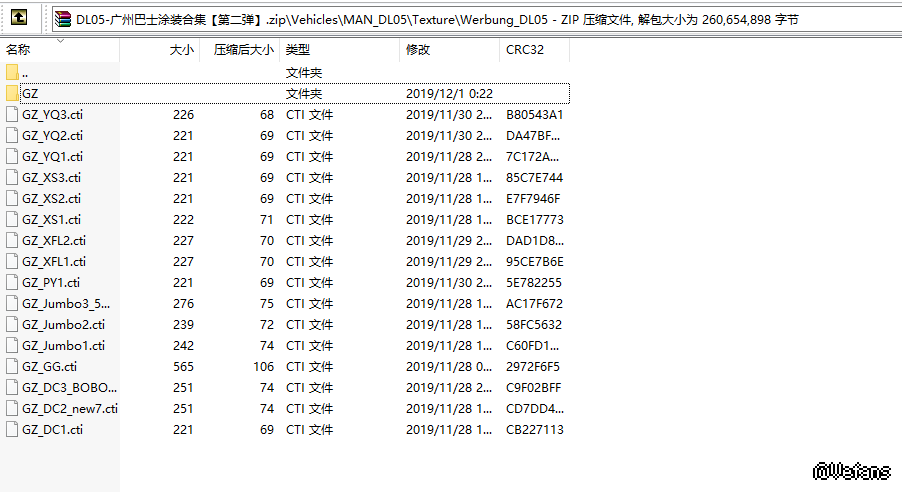Click the archive icon in the address bar
This screenshot has width=902, height=492.
[x=63, y=20]
